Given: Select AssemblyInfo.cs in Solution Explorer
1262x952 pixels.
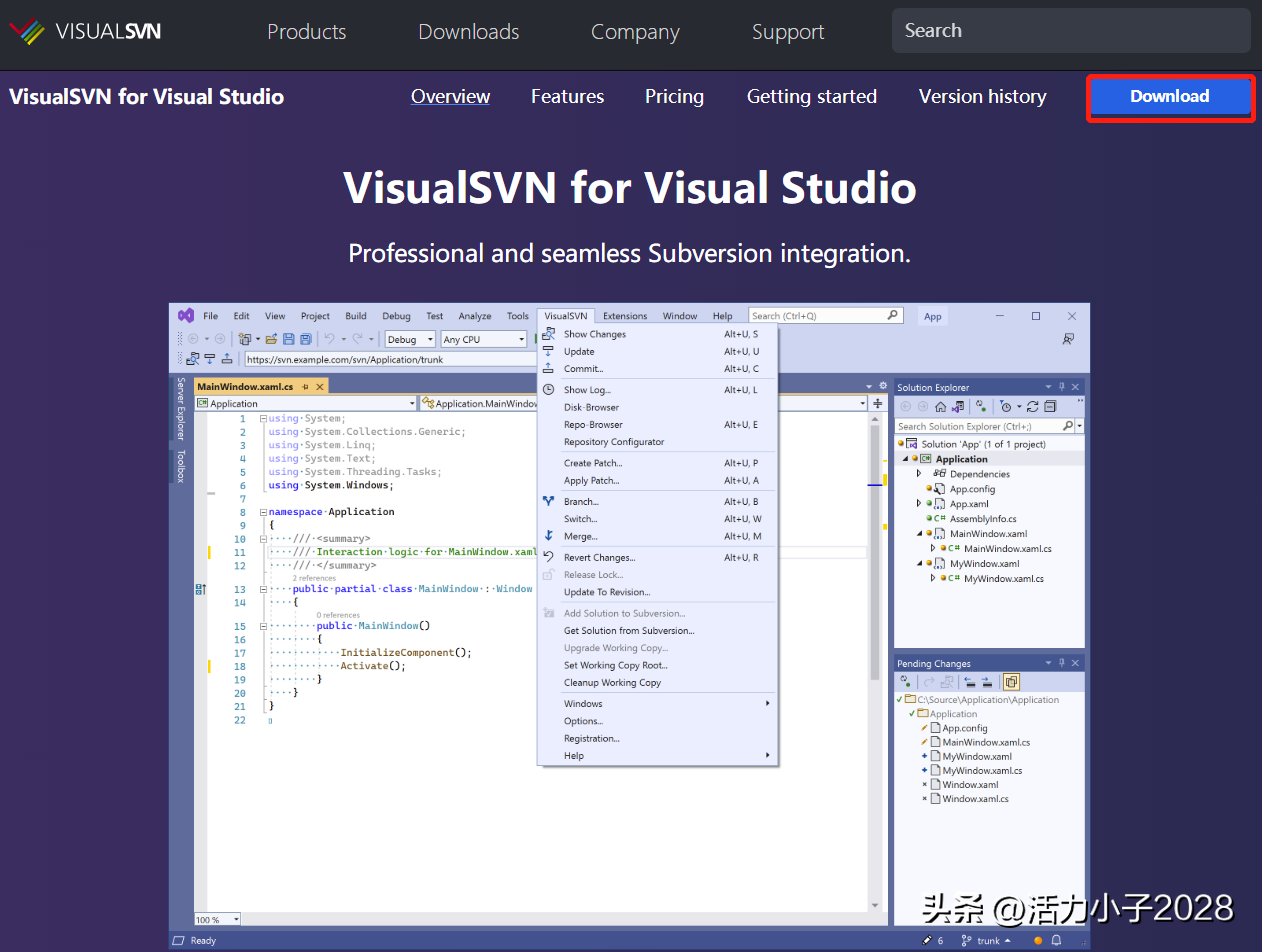Looking at the screenshot, I should pos(983,519).
